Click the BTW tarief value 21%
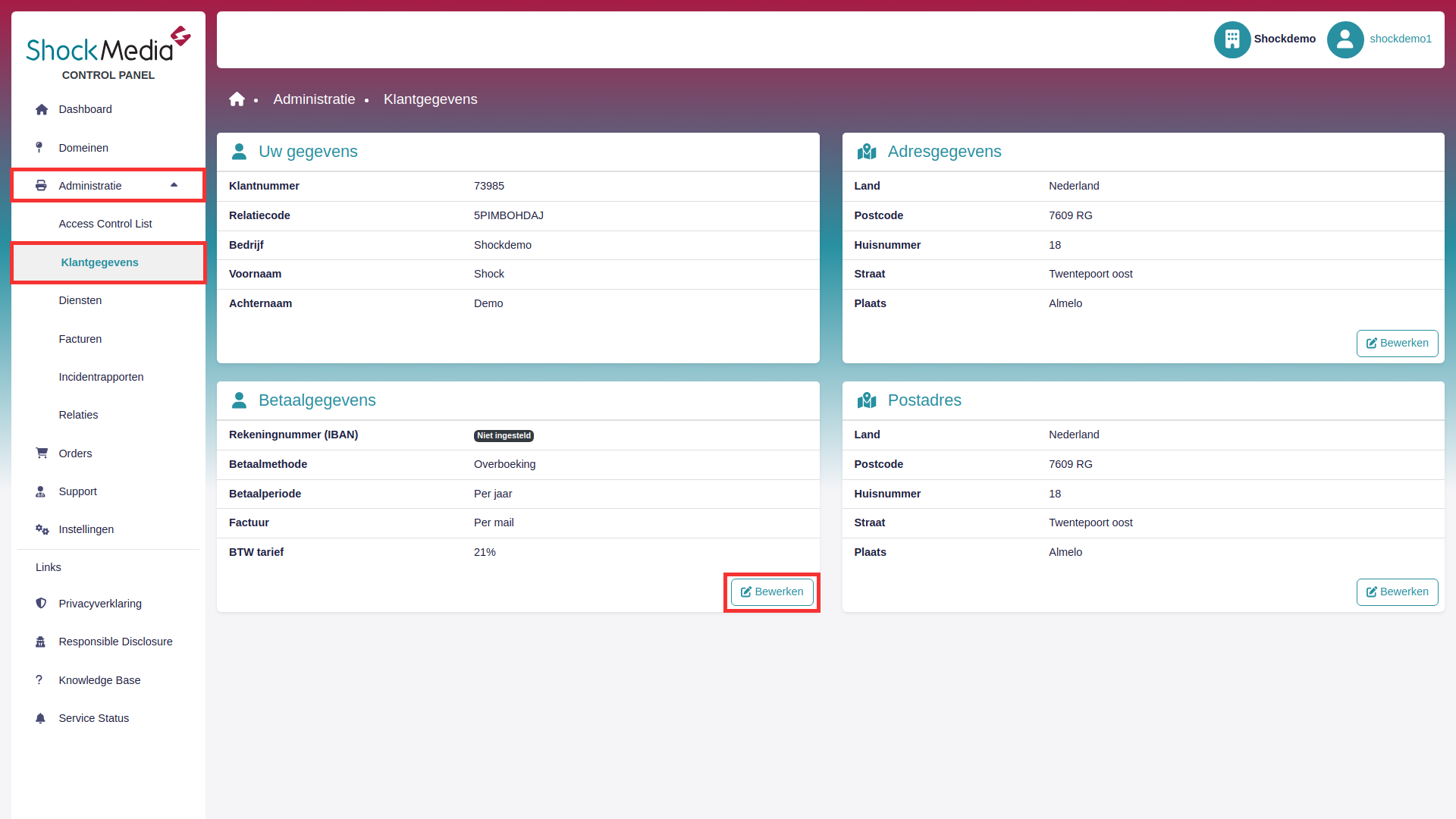Image resolution: width=1456 pixels, height=819 pixels. (485, 552)
